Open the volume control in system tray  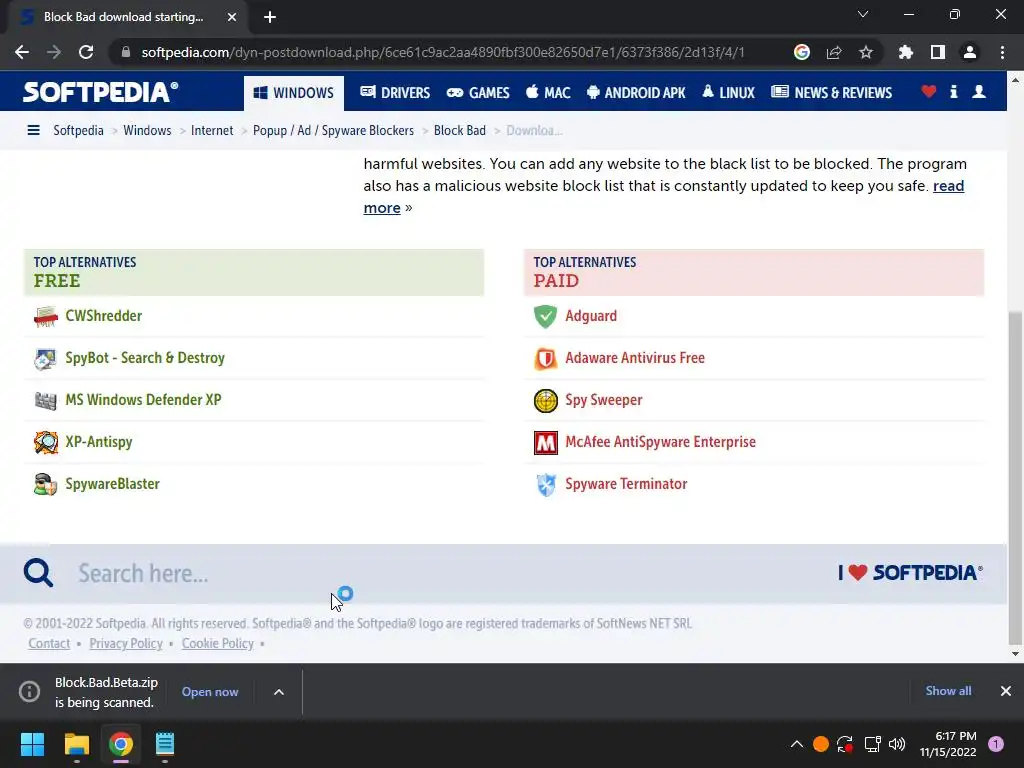click(897, 744)
